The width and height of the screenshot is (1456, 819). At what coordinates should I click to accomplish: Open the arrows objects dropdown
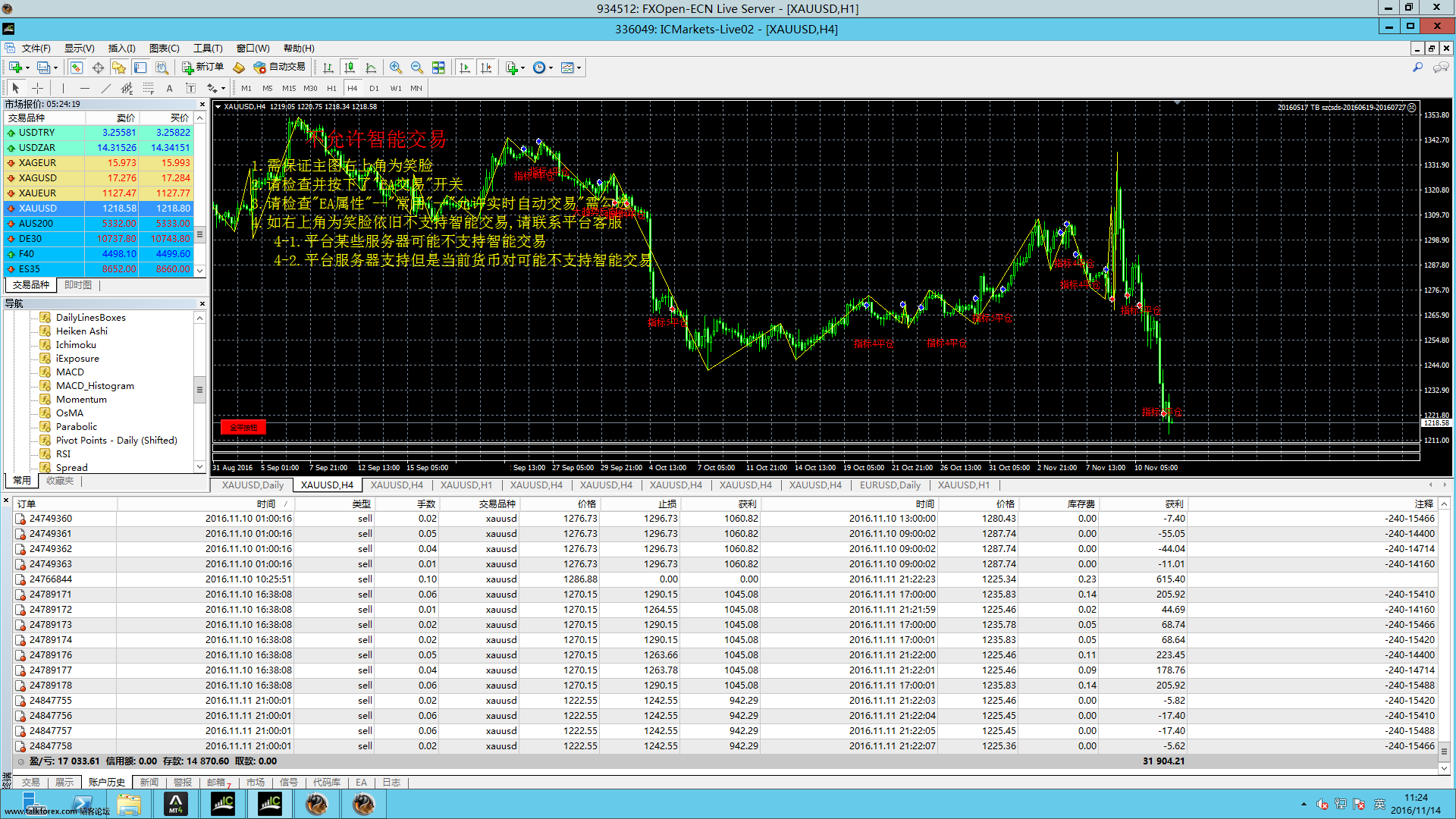coord(216,88)
